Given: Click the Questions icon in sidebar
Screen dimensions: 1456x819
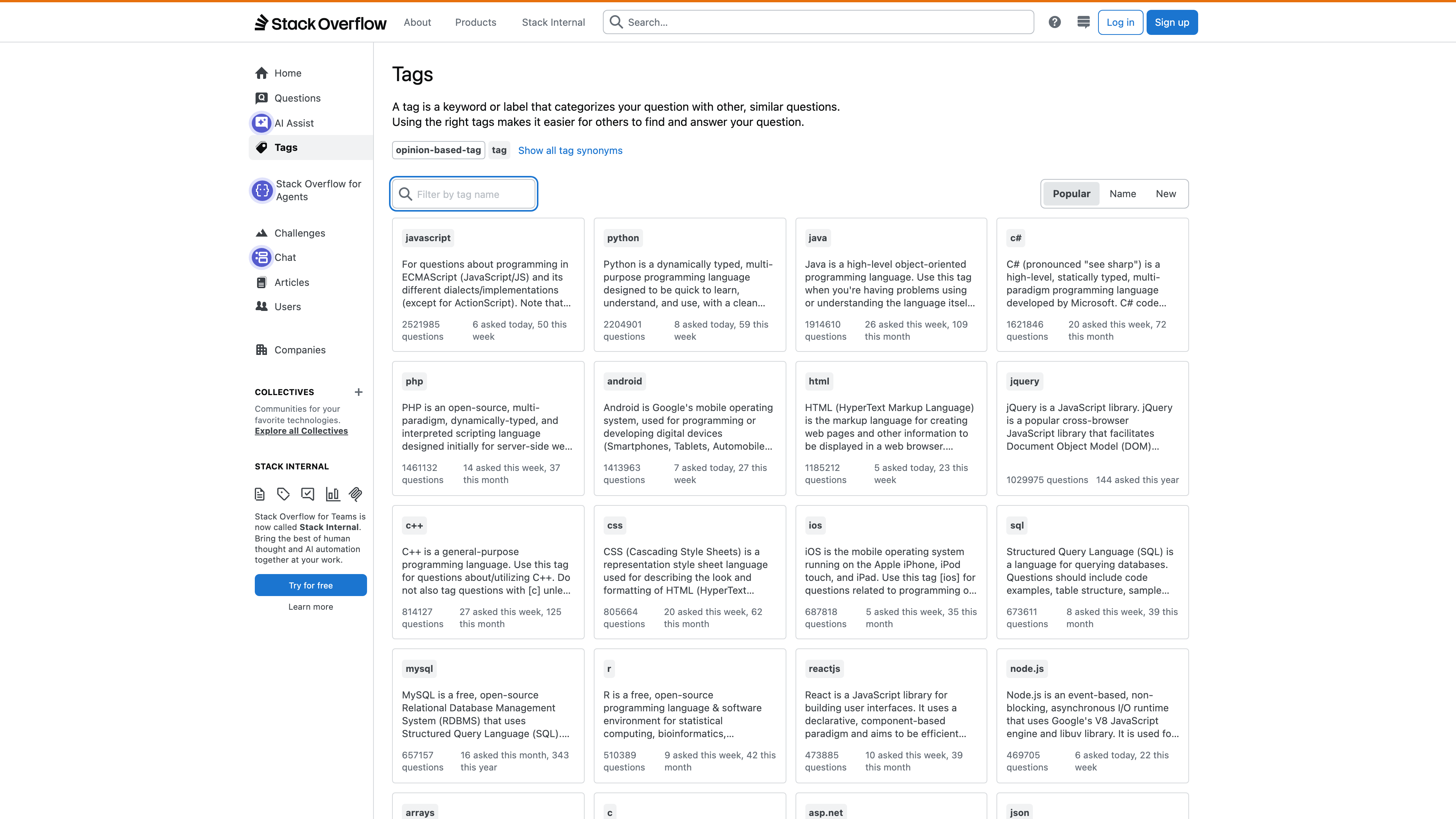Looking at the screenshot, I should coord(261,98).
